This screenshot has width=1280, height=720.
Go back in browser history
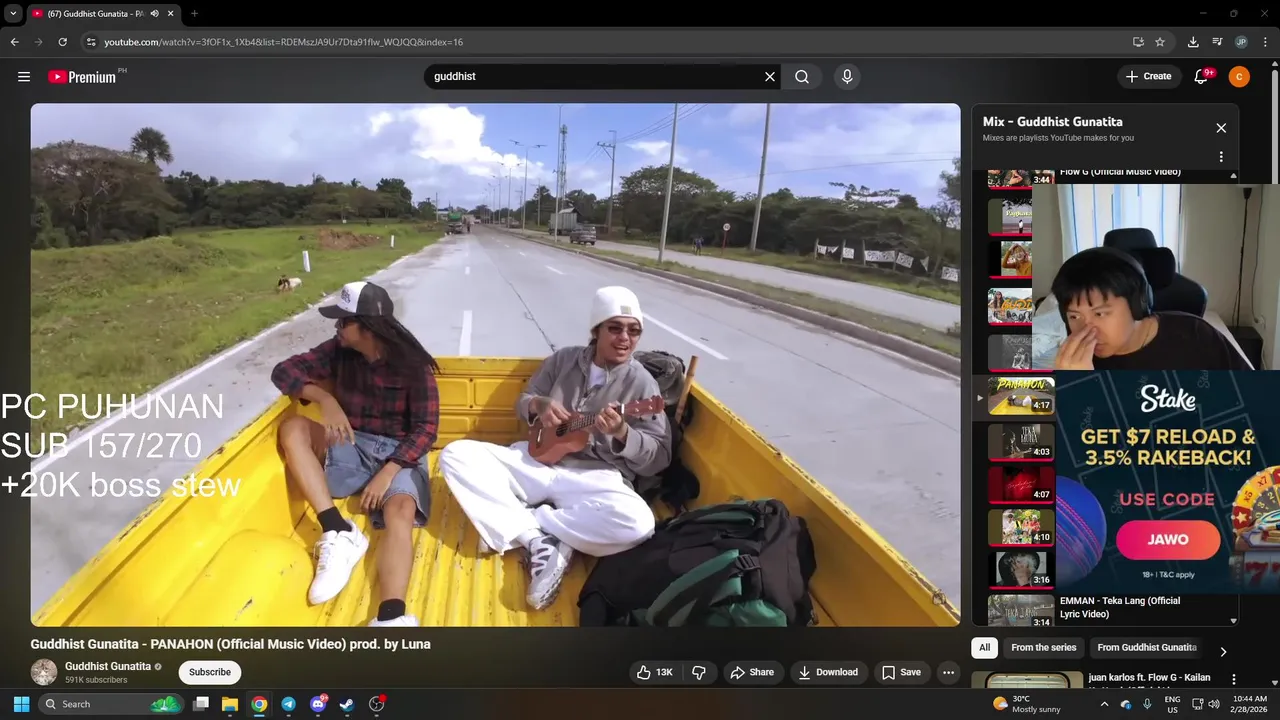coord(14,42)
